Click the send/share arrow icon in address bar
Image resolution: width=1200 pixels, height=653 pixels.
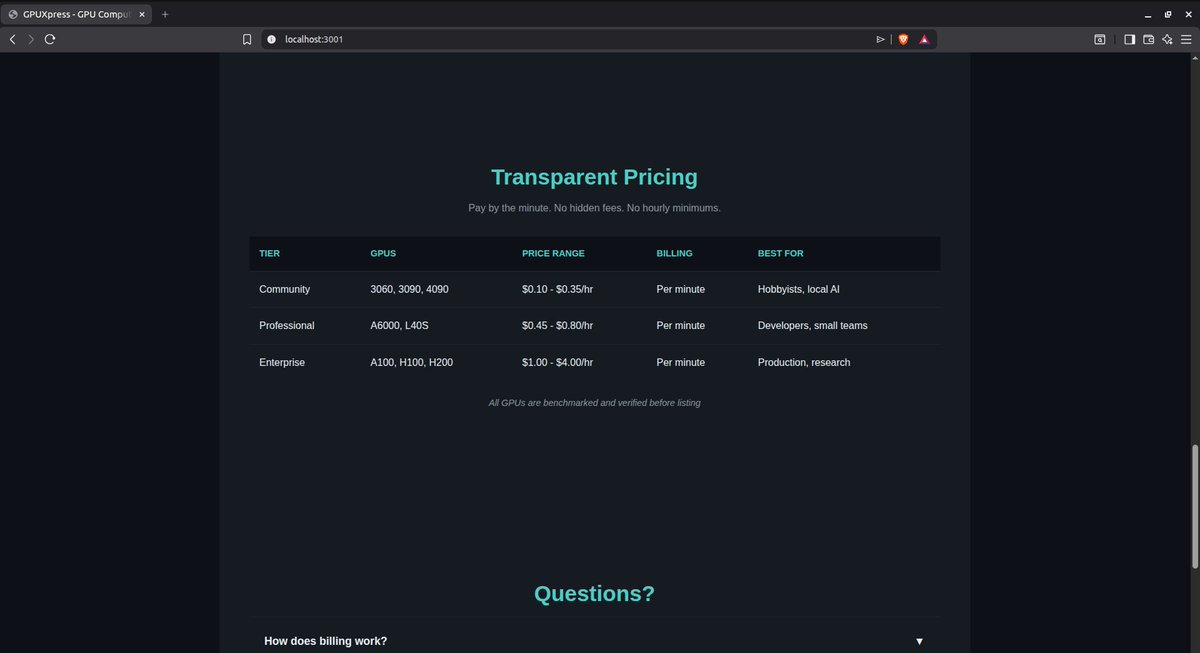pyautogui.click(x=880, y=39)
